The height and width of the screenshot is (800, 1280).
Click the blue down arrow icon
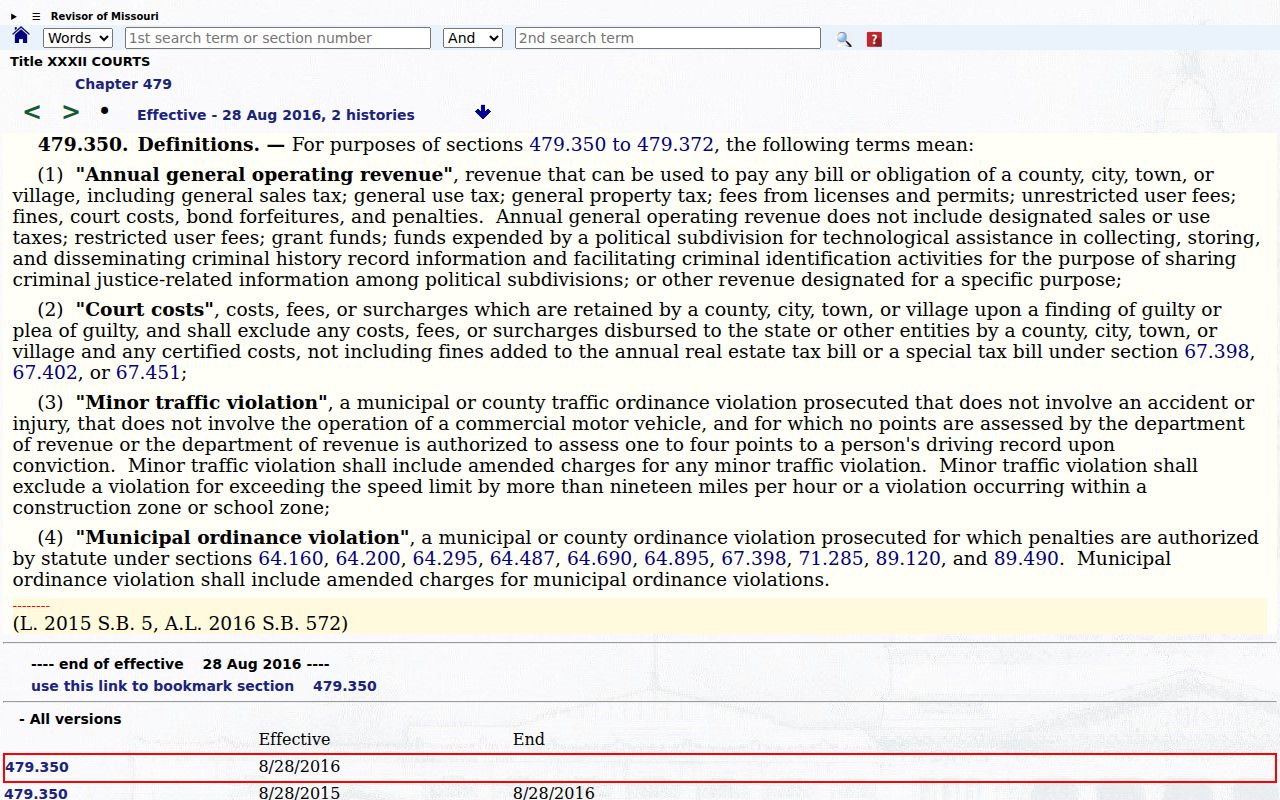[483, 112]
